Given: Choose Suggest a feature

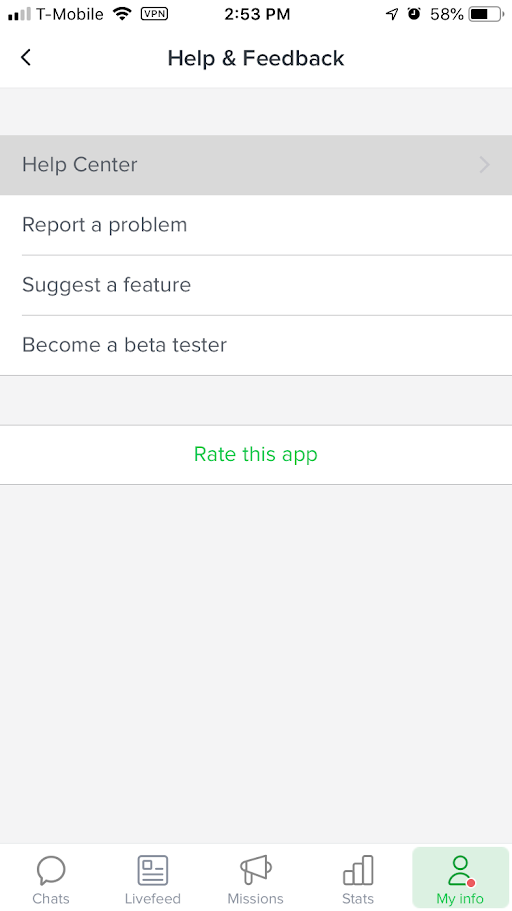Looking at the screenshot, I should tap(256, 285).
